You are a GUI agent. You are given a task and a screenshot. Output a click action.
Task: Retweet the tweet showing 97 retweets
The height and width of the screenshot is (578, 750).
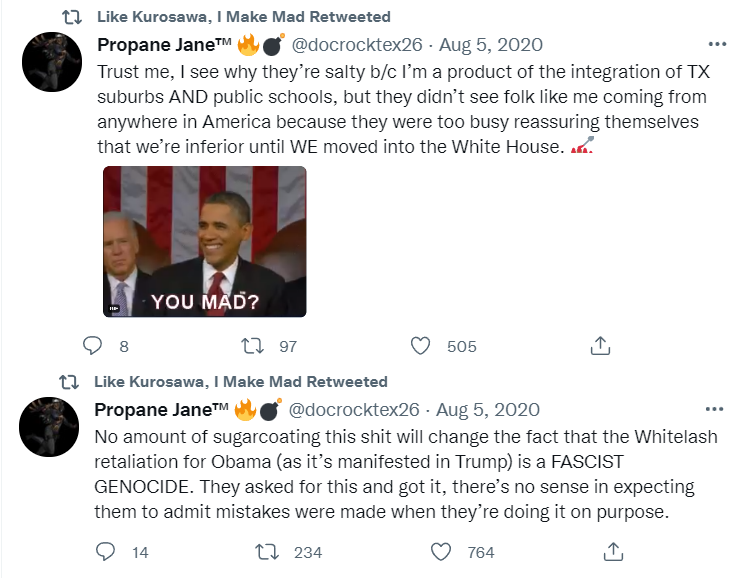pyautogui.click(x=255, y=346)
